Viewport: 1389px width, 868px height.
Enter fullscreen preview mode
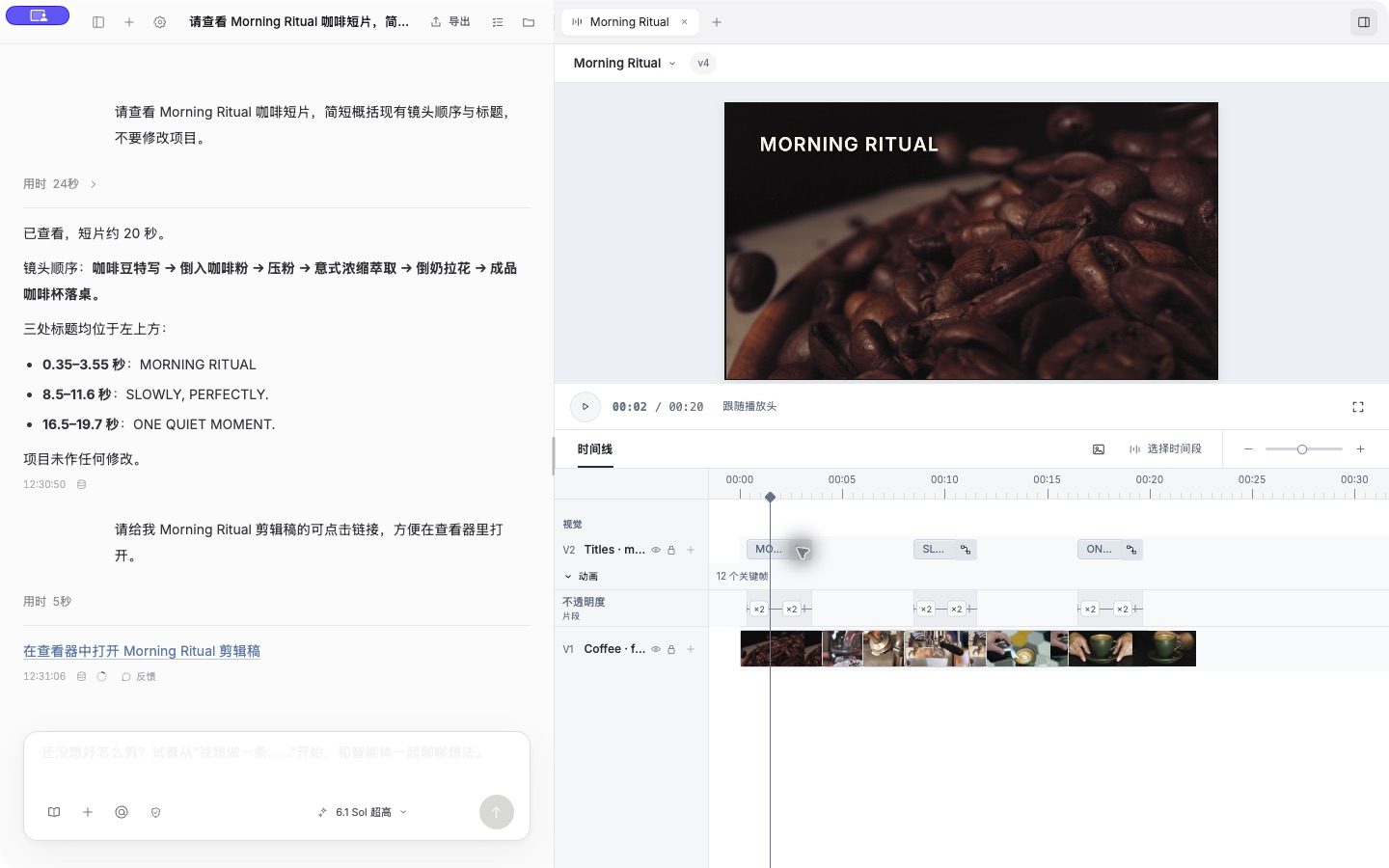[x=1358, y=407]
